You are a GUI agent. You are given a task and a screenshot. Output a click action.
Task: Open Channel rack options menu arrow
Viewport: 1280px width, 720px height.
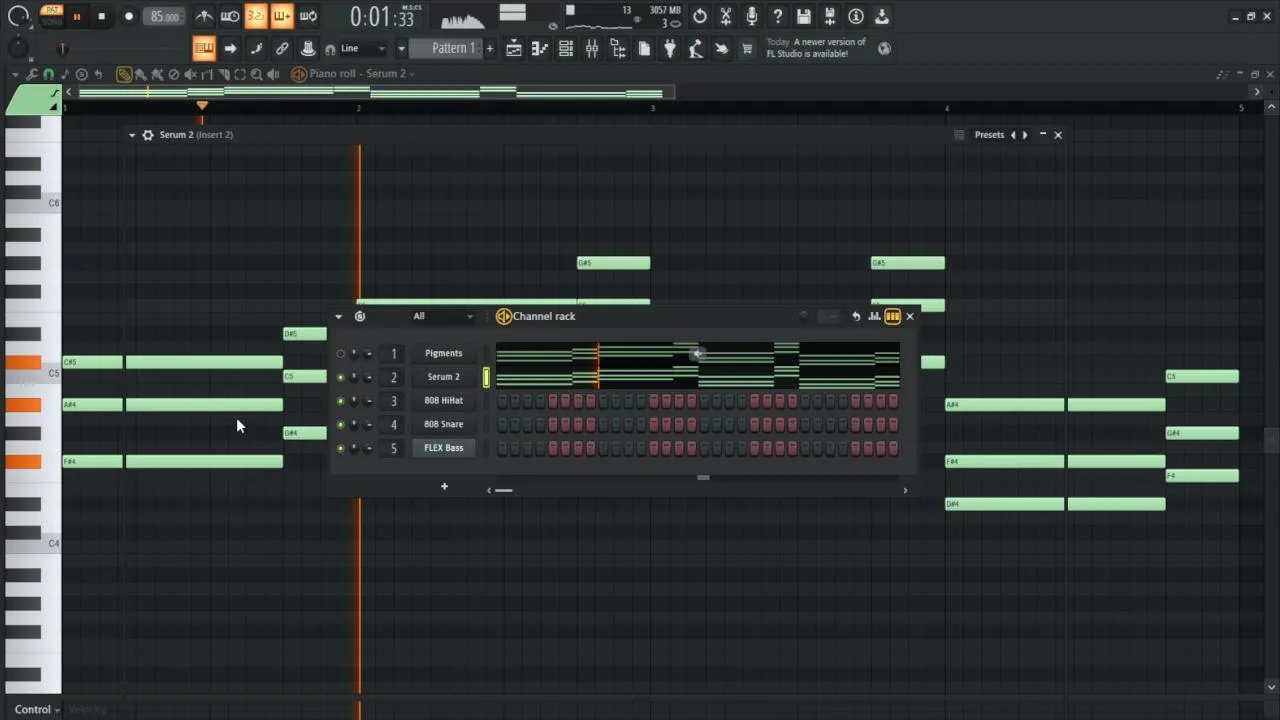coord(338,317)
